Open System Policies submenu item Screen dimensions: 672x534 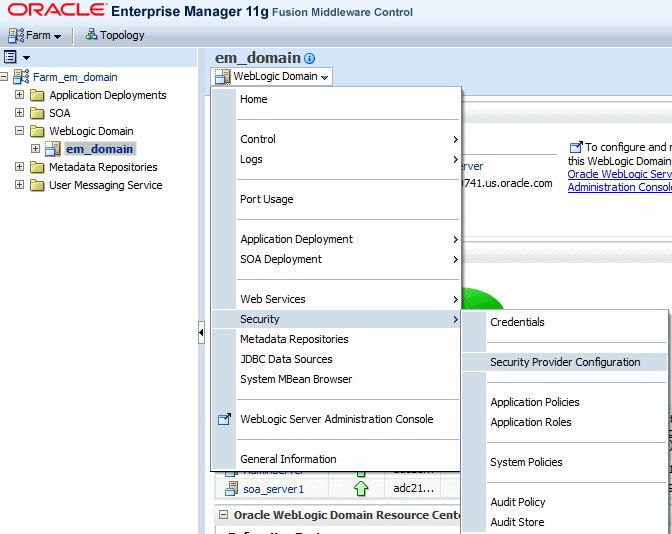[564, 462]
